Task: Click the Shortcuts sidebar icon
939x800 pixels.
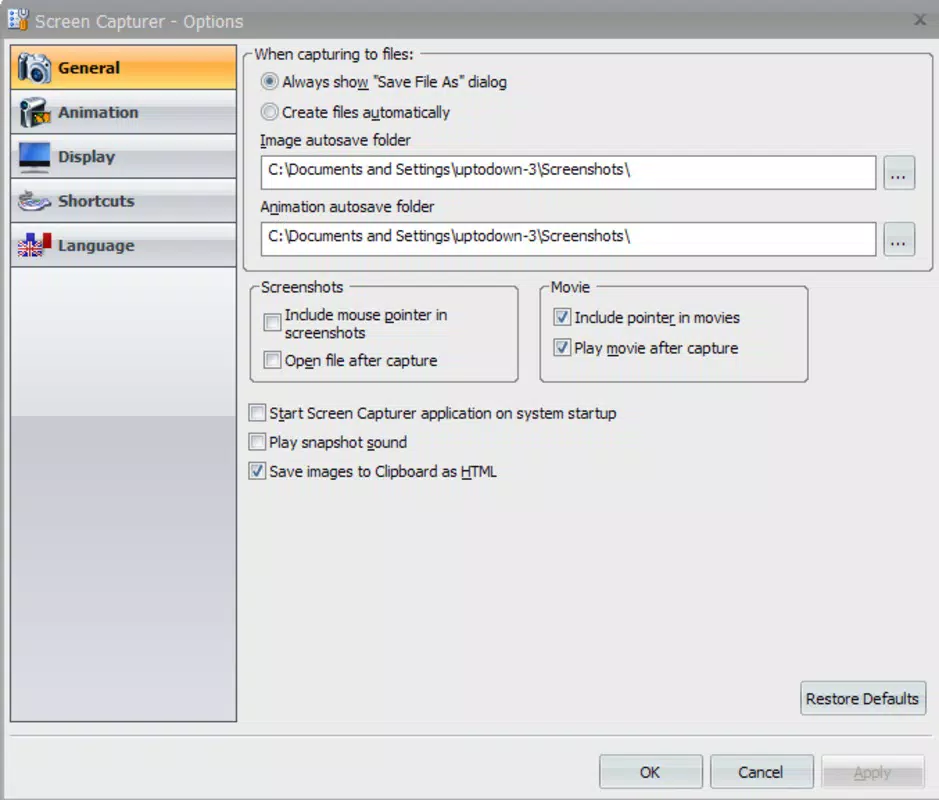Action: (34, 201)
